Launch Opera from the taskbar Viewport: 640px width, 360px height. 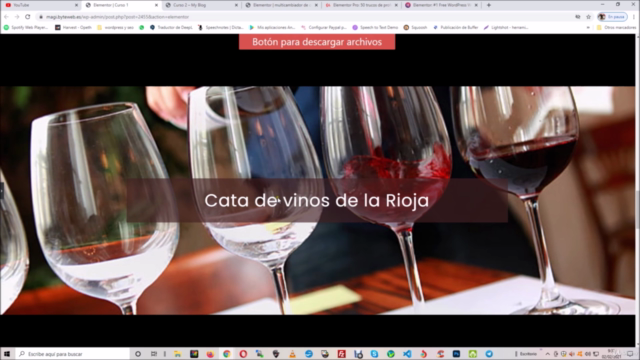[x=243, y=354]
